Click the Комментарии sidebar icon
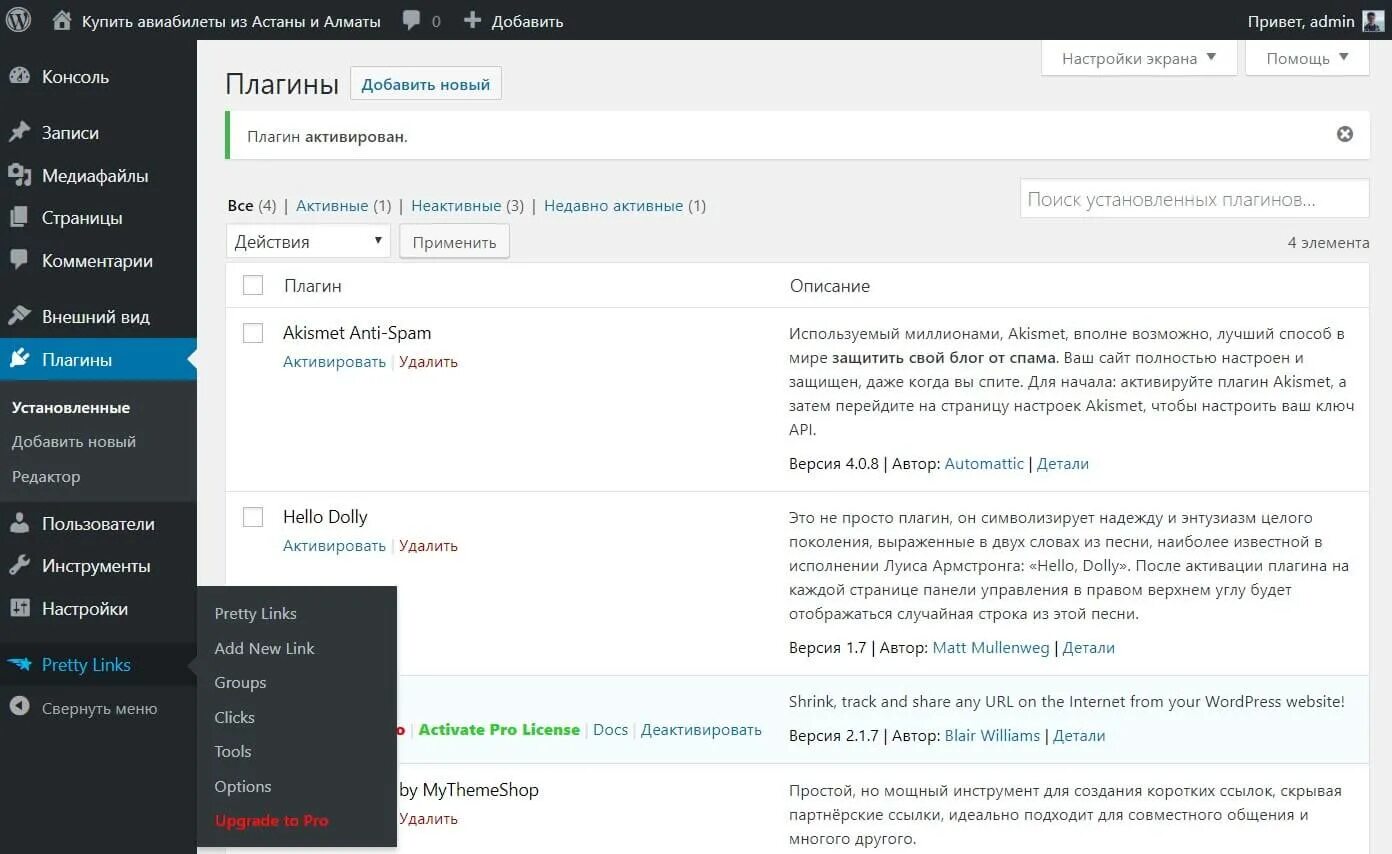 coord(19,260)
